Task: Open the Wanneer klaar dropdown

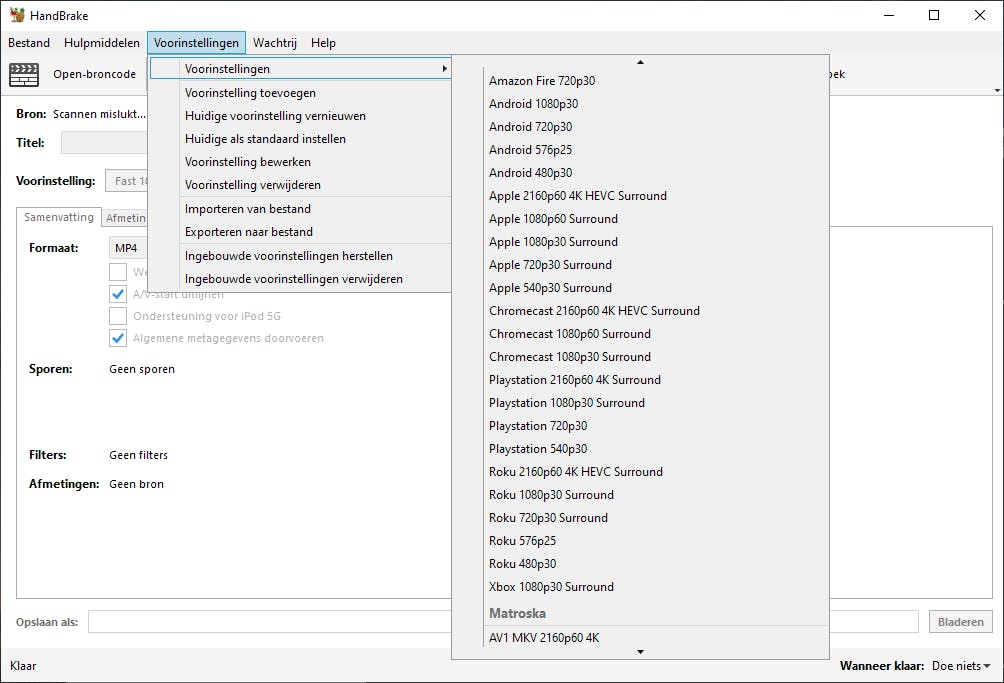Action: pos(961,666)
